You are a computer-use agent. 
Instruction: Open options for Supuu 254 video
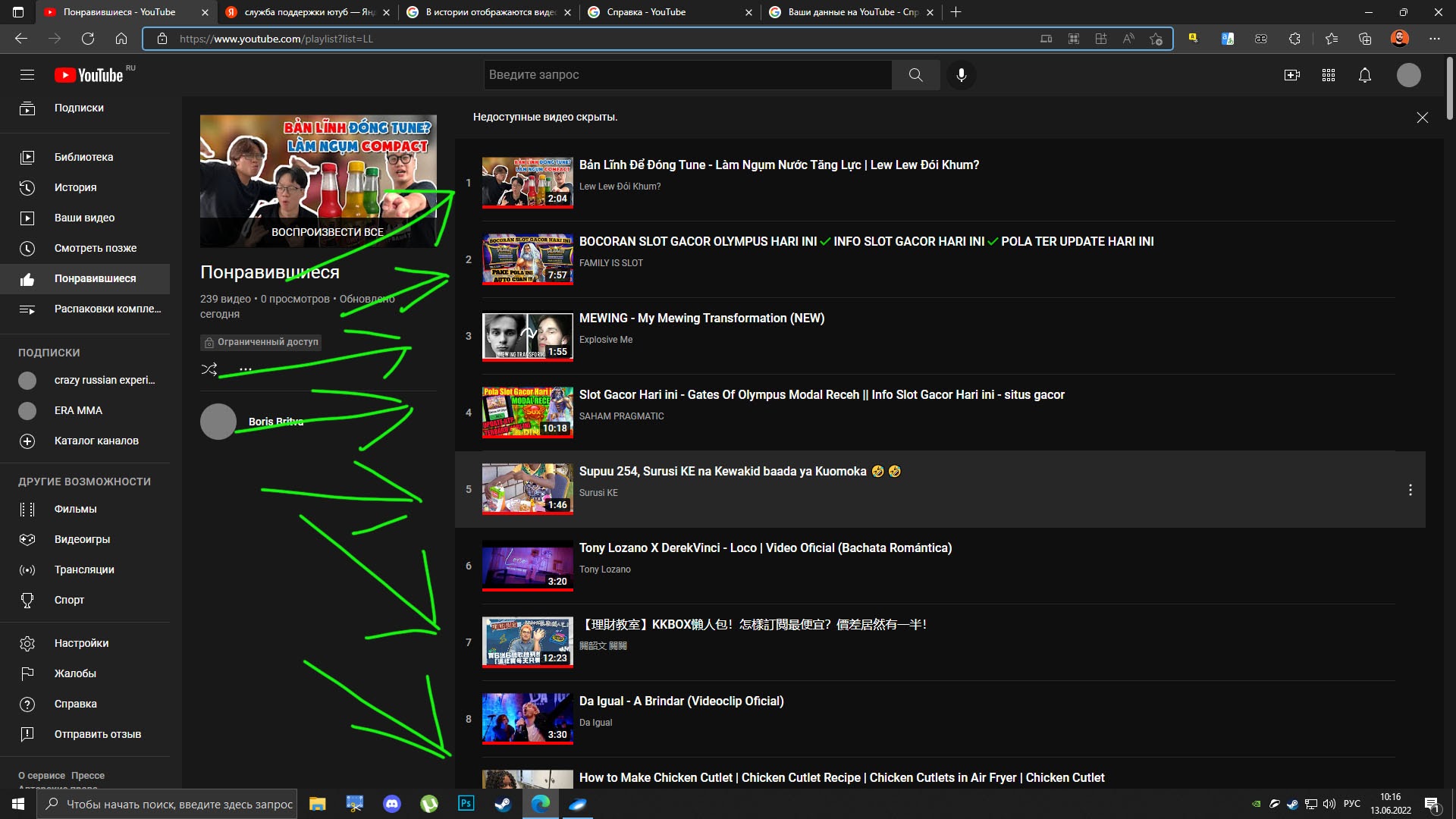(x=1410, y=490)
